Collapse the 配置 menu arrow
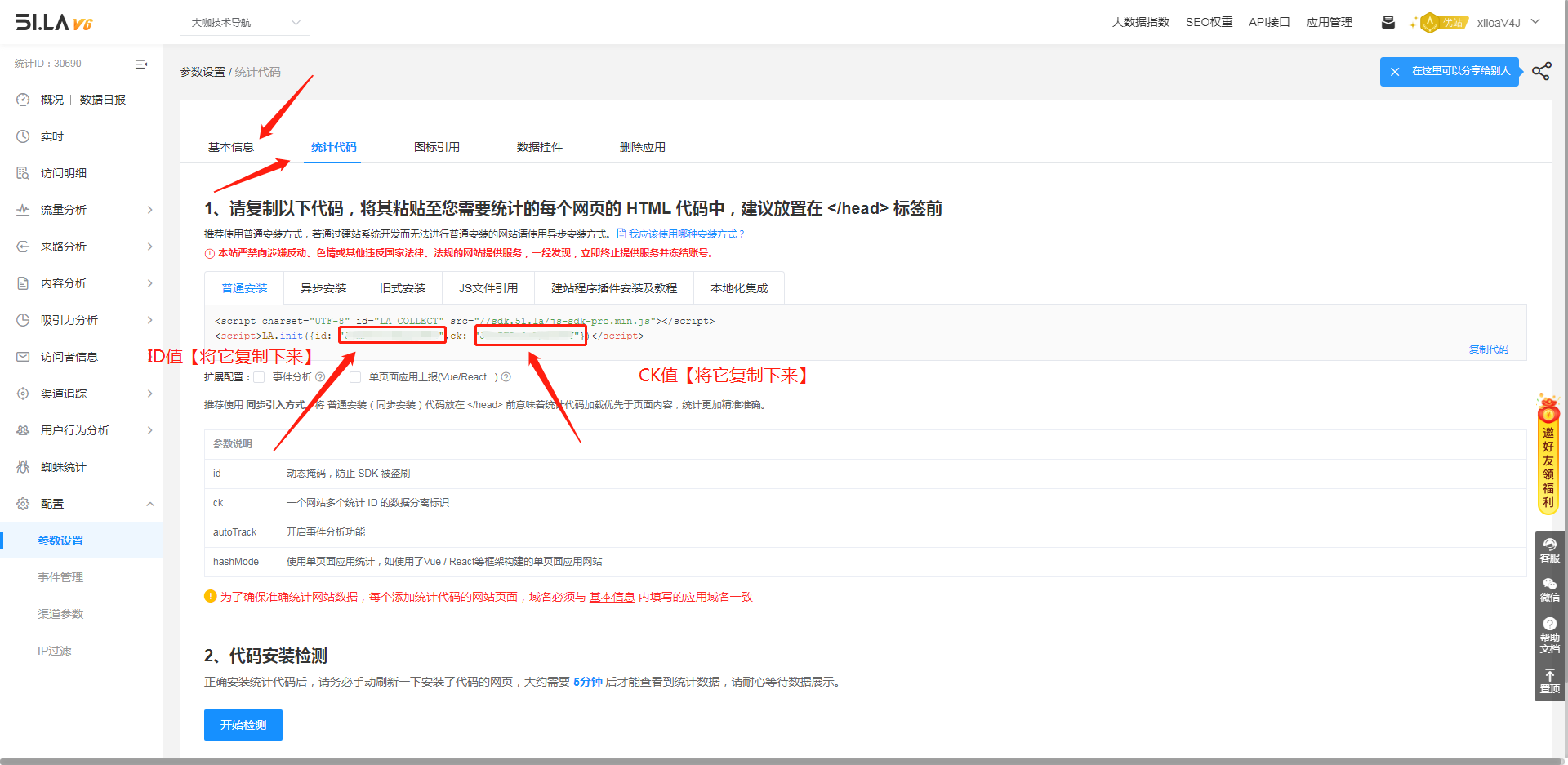Screen dimensions: 1568x765 [150, 504]
